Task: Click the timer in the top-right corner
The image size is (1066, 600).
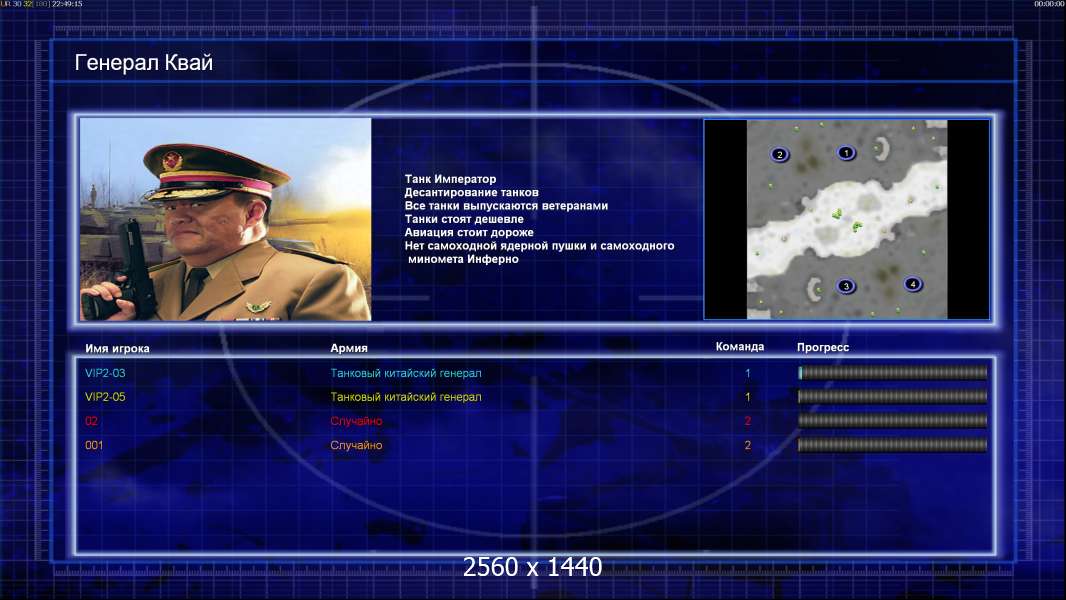Action: pos(1049,4)
